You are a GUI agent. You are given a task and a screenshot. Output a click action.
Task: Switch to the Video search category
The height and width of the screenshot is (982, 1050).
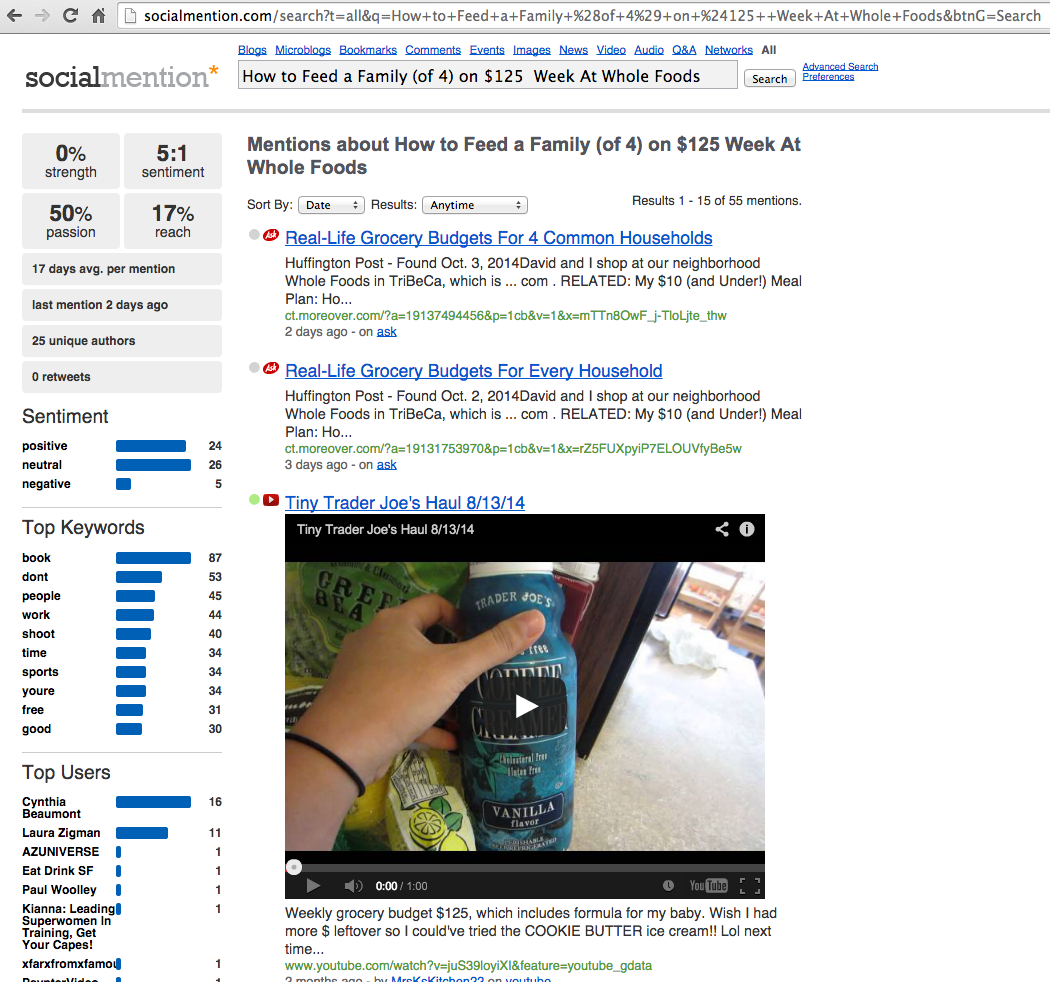click(611, 50)
